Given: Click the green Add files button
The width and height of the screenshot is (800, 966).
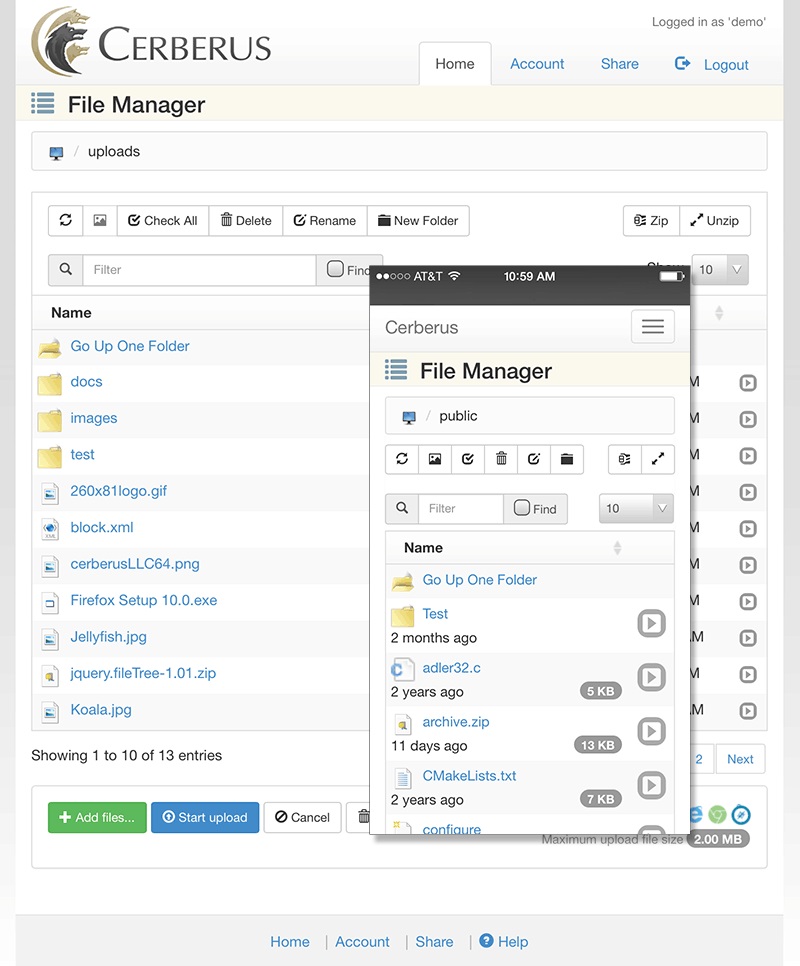Looking at the screenshot, I should pos(97,817).
